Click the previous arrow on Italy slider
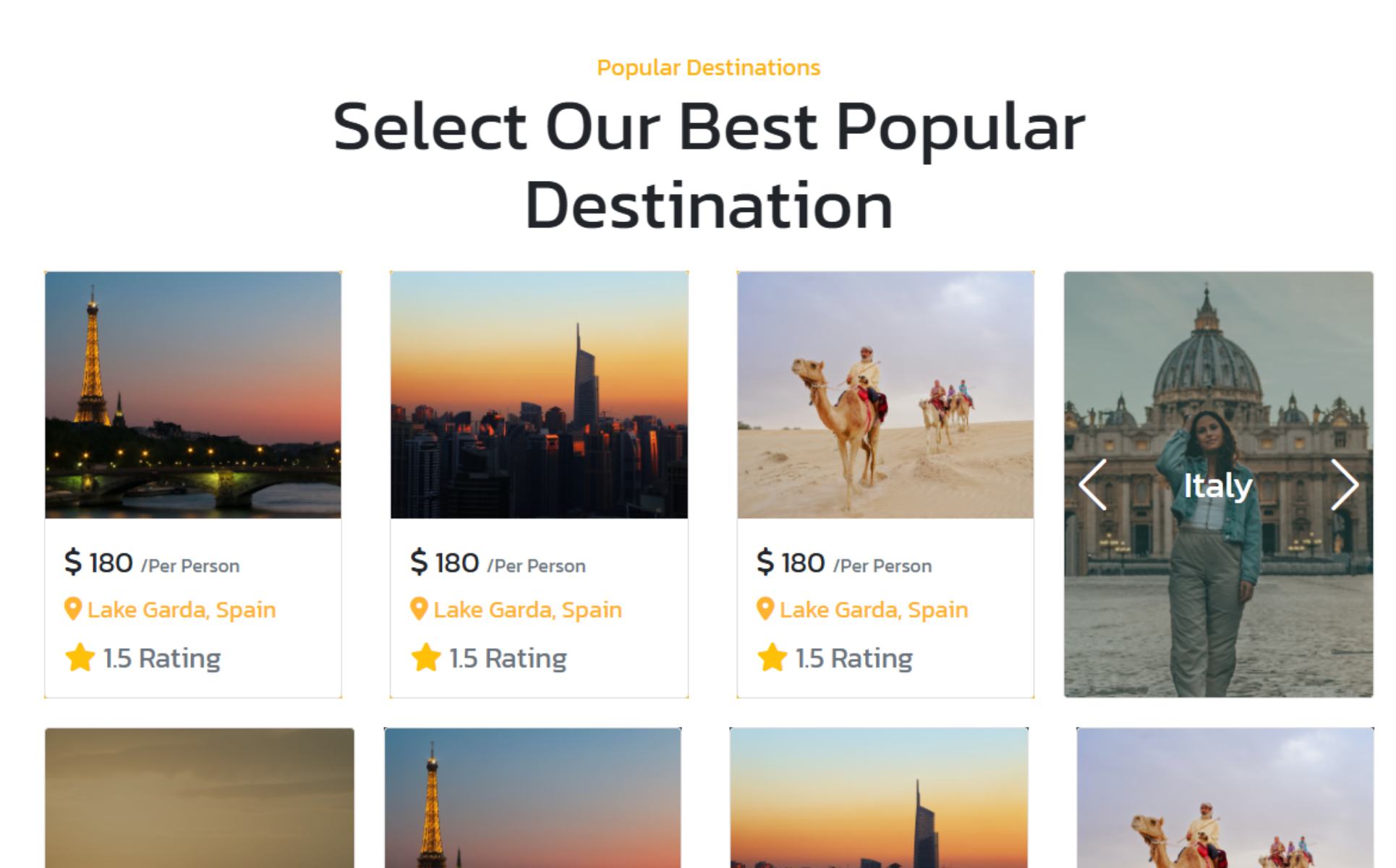This screenshot has height=868, width=1396. pos(1092,485)
